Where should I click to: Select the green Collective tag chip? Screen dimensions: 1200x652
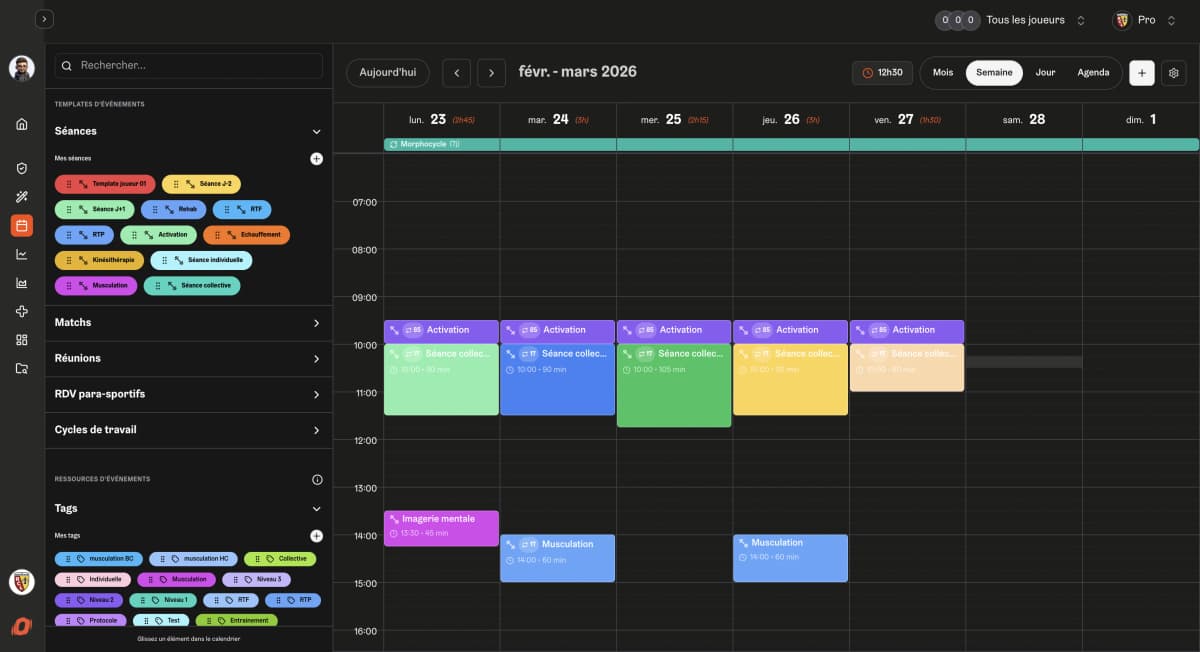[x=281, y=558]
